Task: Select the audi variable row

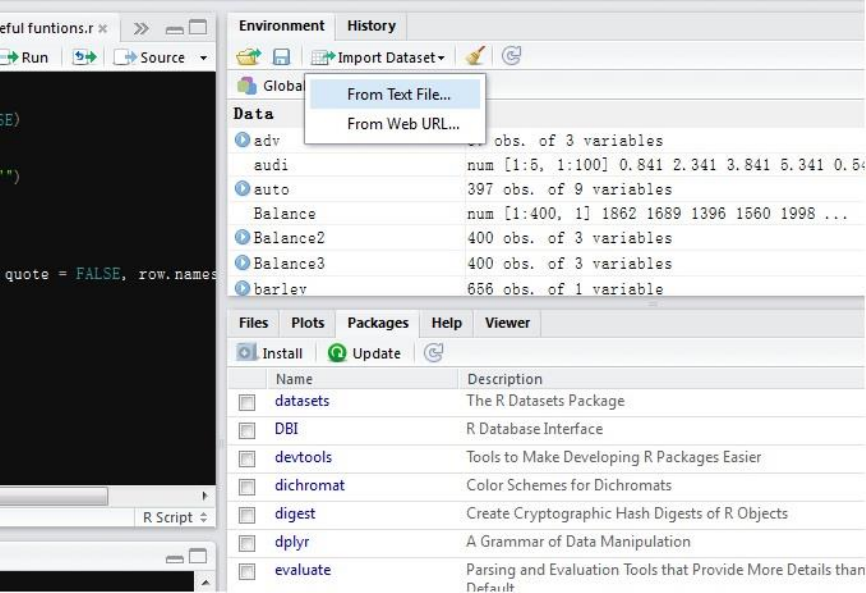Action: (547, 165)
